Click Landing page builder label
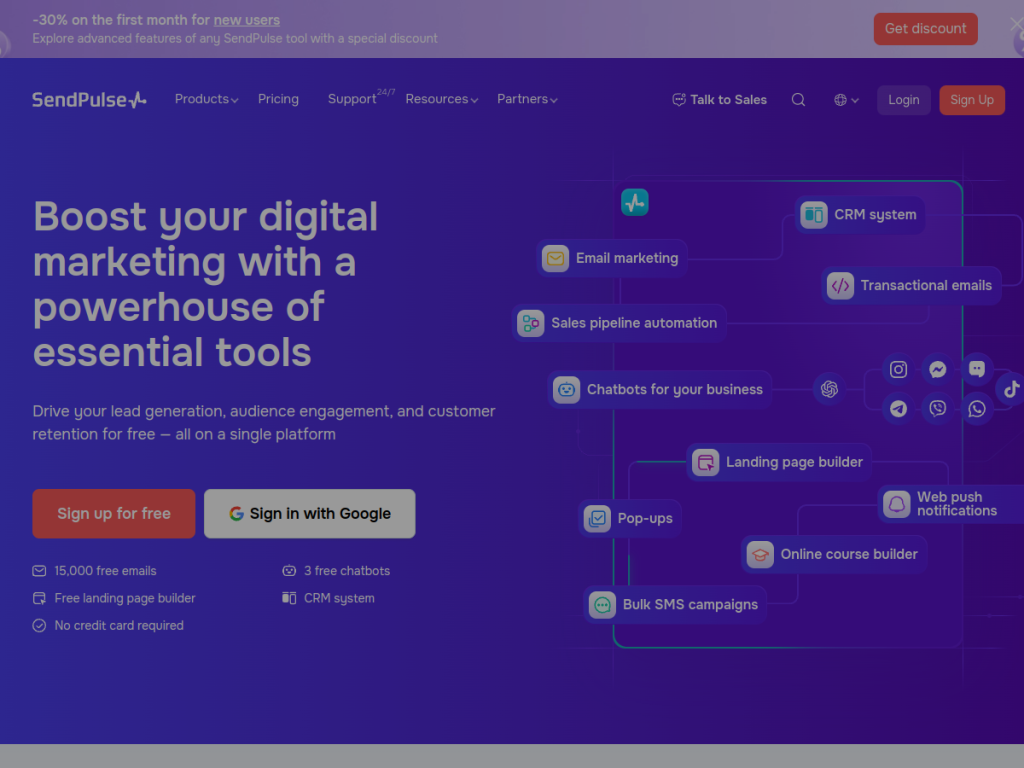 tap(794, 462)
